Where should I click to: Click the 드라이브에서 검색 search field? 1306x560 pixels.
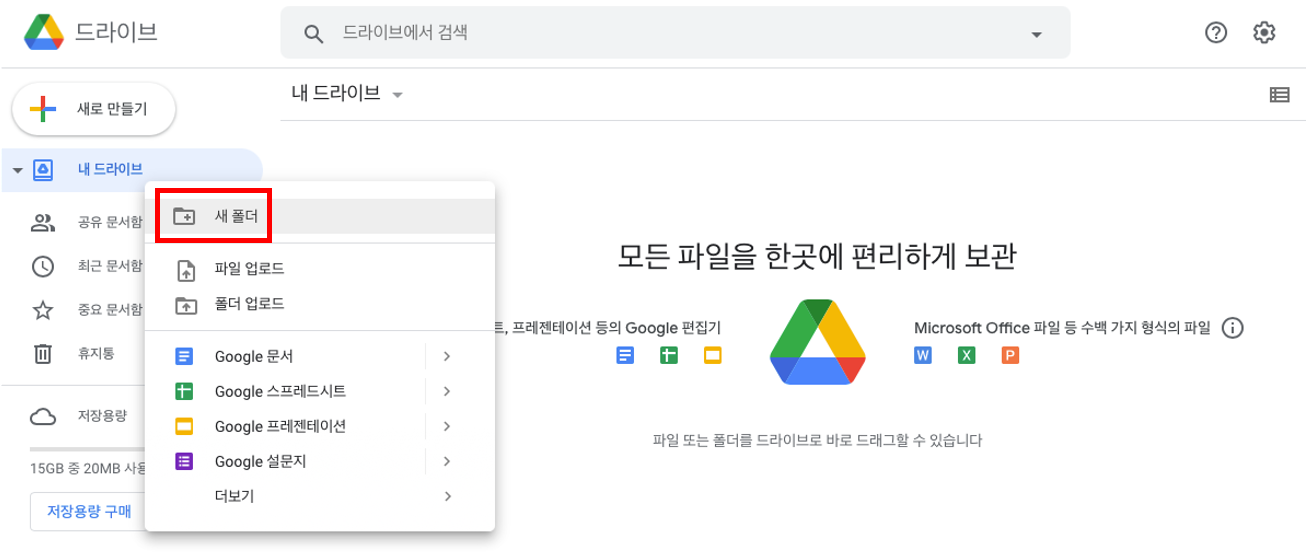pos(675,33)
